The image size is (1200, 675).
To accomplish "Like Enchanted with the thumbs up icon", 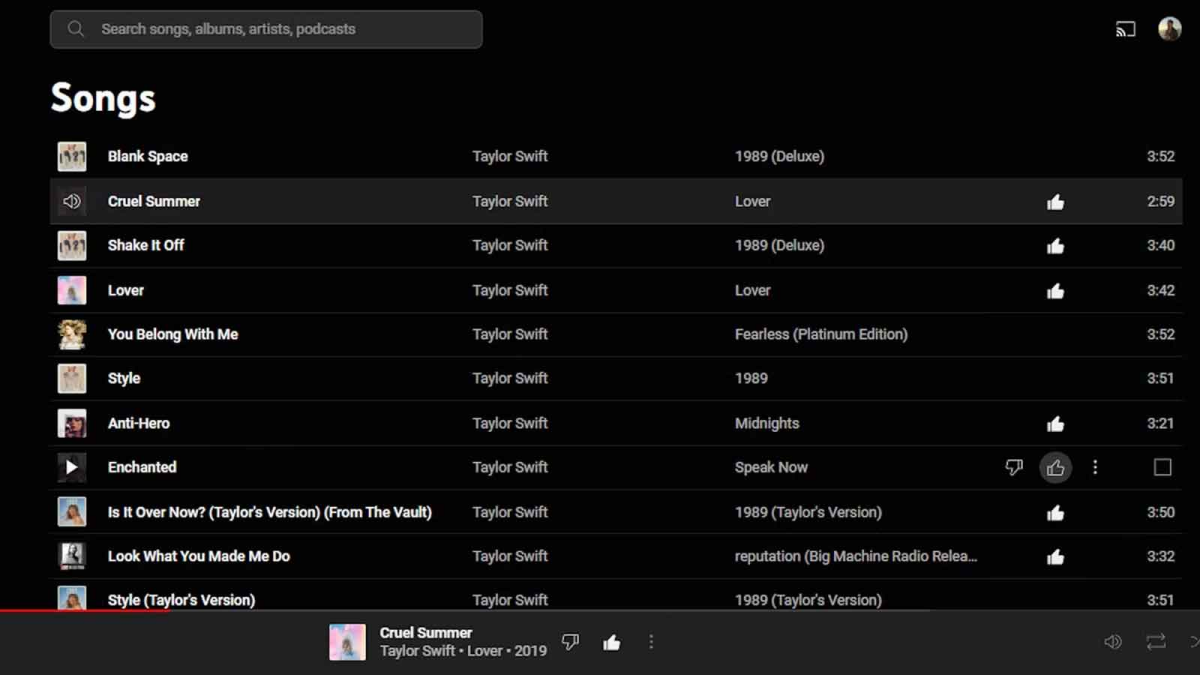I will (1055, 468).
